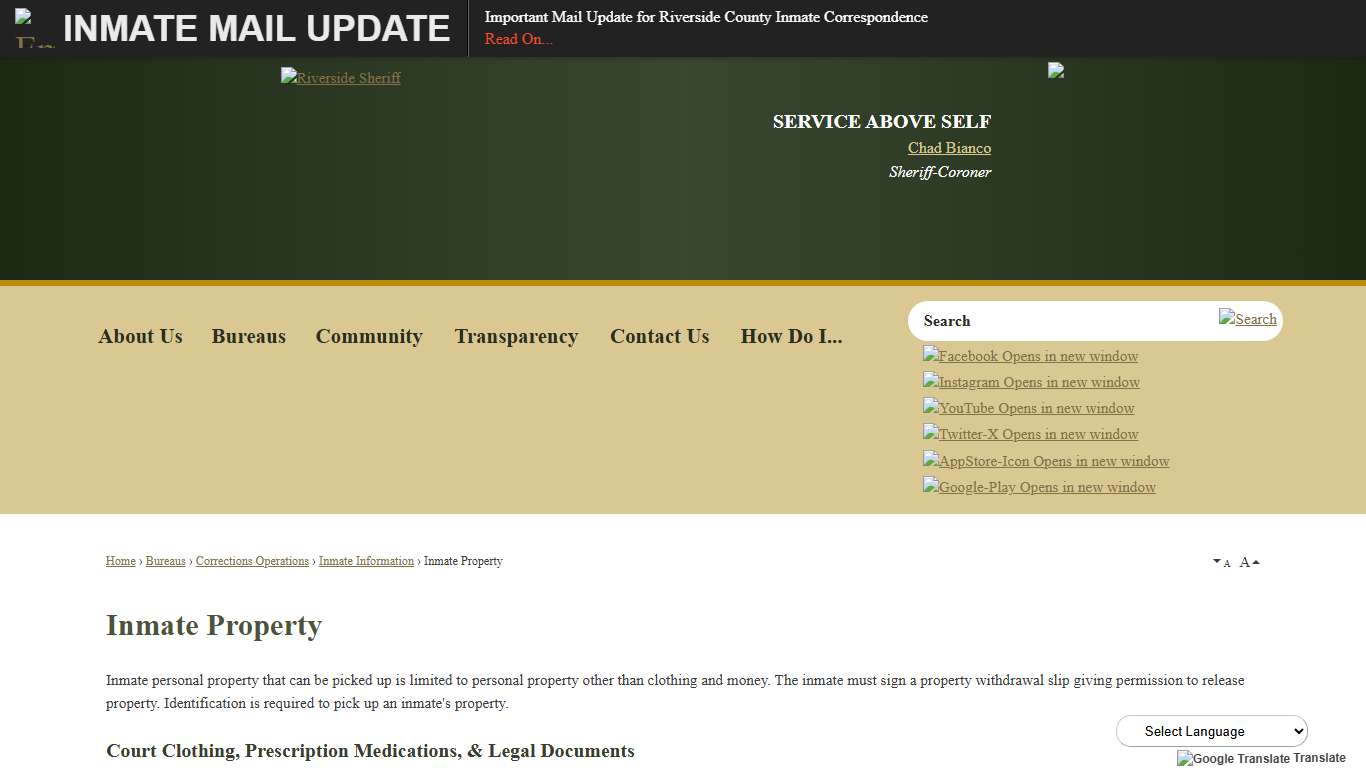Click inside the Search input box

1050,320
